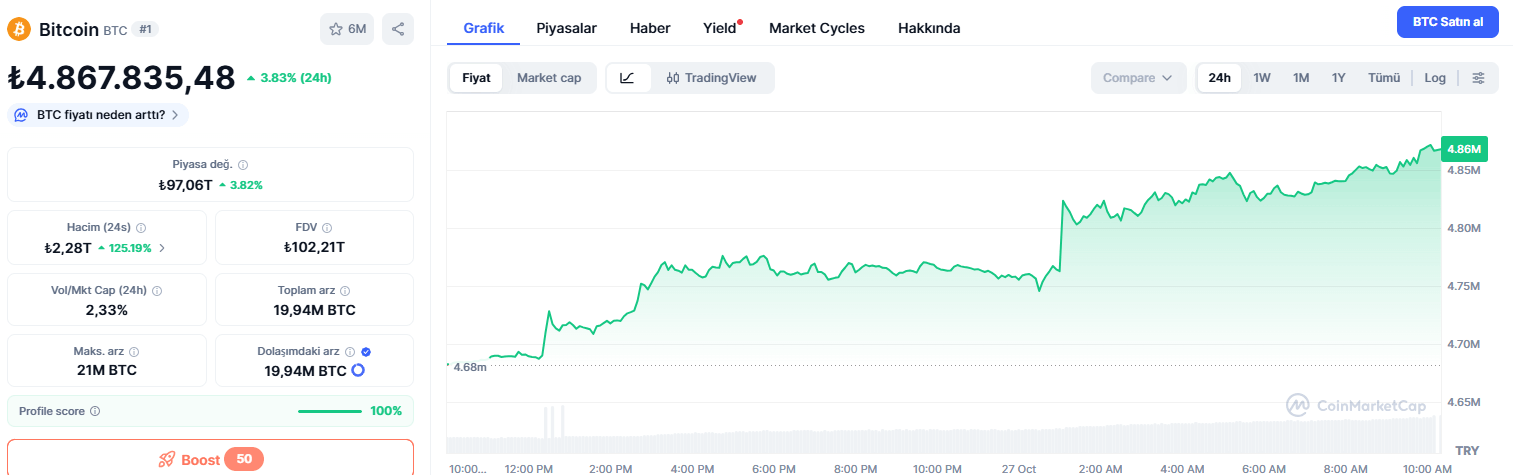
Task: Add Bitcoin to watchlist with star button
Action: click(x=347, y=29)
